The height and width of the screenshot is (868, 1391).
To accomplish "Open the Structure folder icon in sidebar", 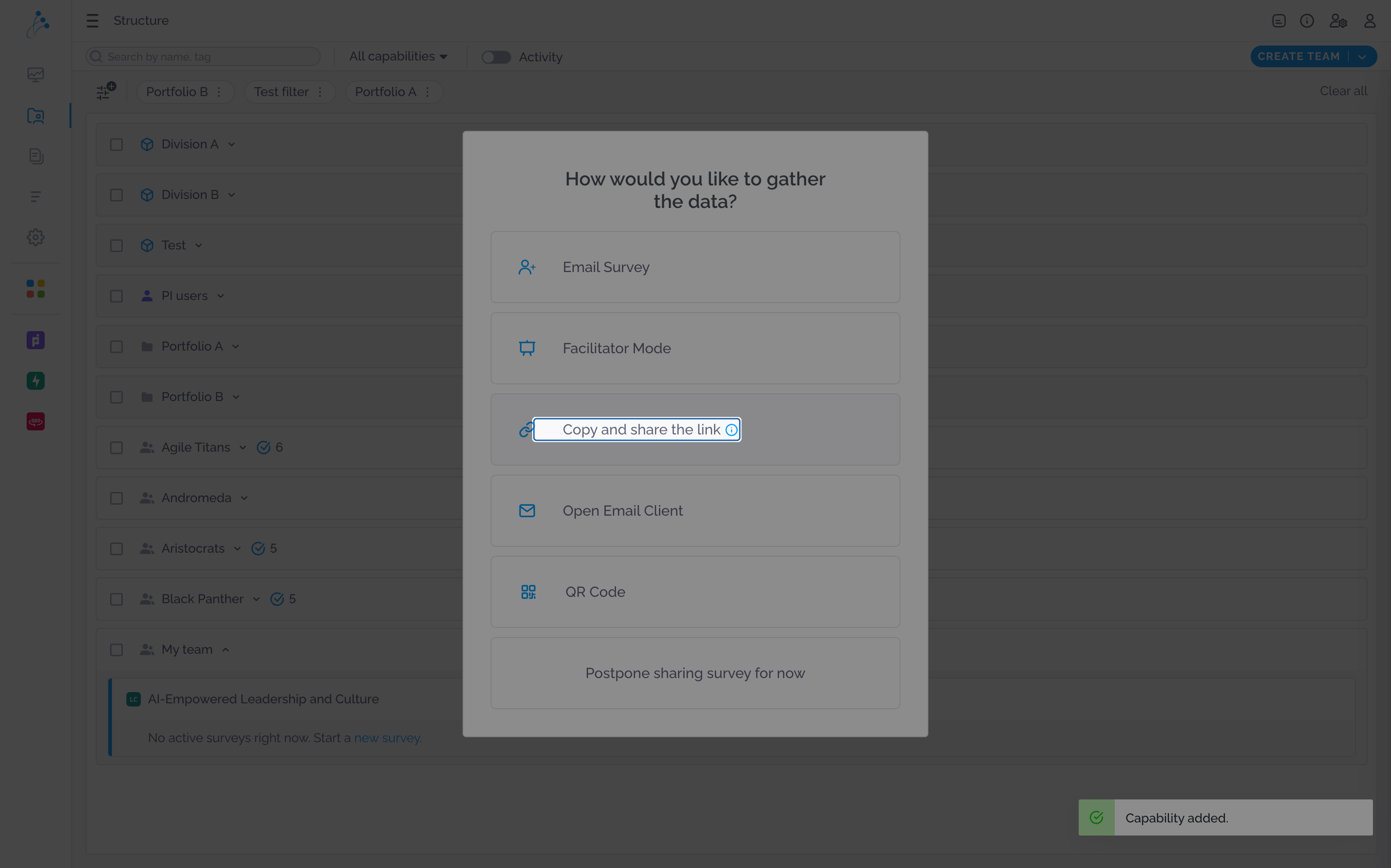I will [x=36, y=115].
